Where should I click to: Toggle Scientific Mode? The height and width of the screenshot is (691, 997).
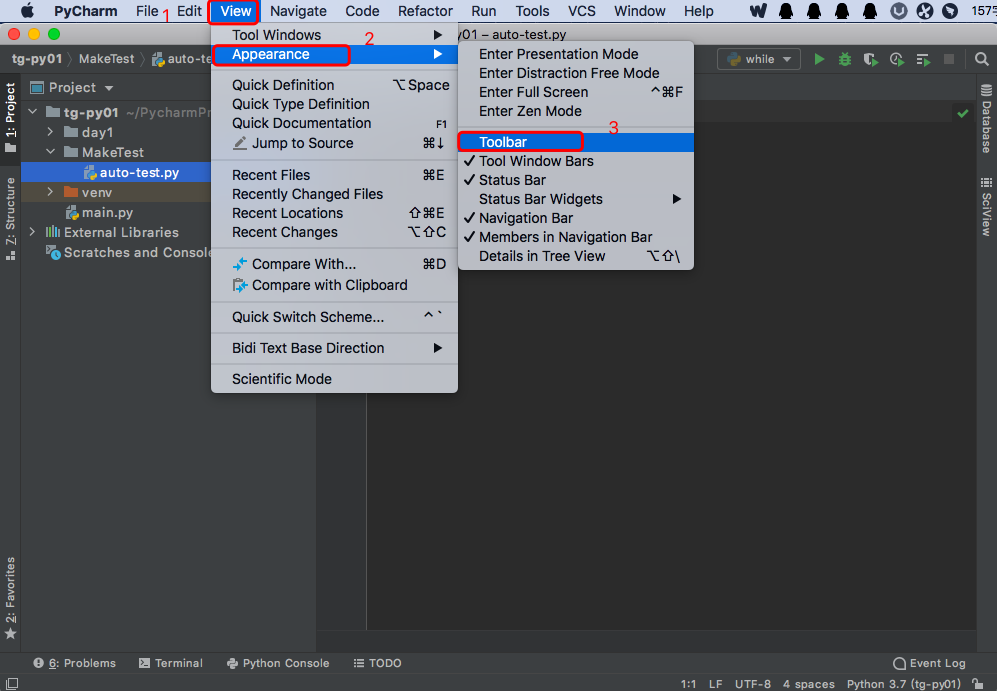(334, 379)
